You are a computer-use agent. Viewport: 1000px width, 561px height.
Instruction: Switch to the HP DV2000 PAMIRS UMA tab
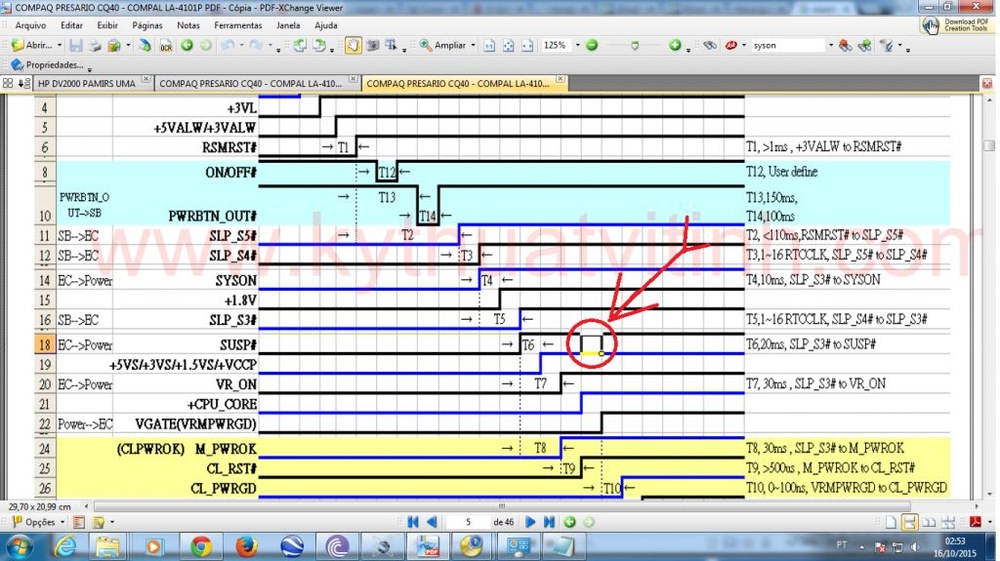coord(85,84)
